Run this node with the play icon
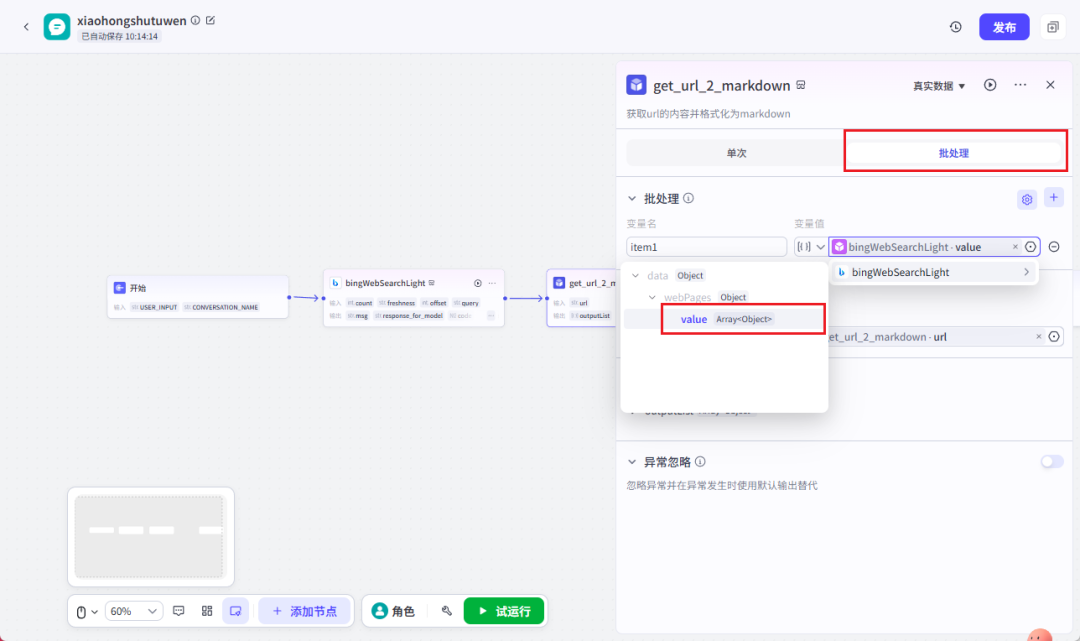 click(x=990, y=85)
